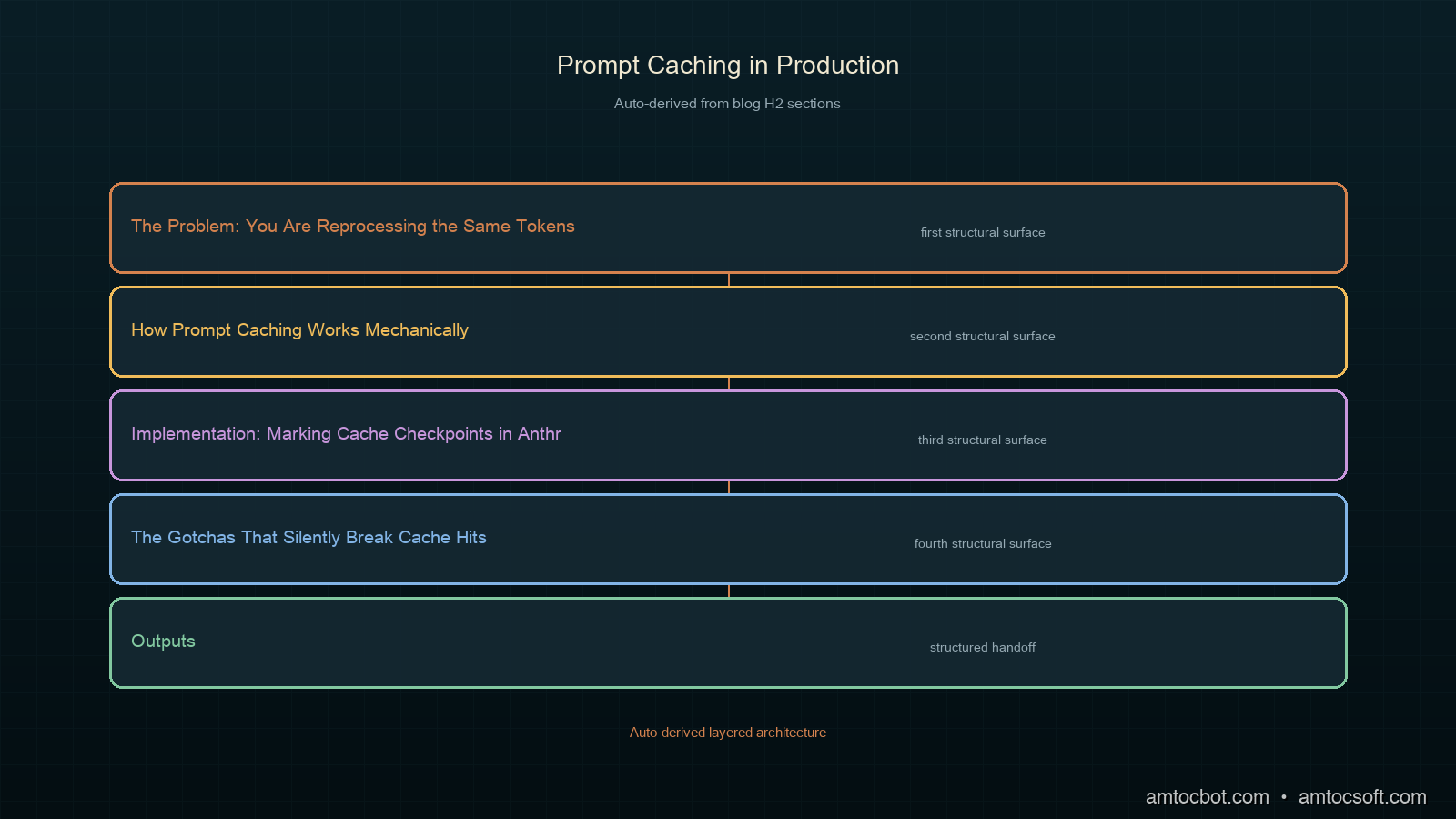This screenshot has height=819, width=1456.
Task: Click the connector below the purple Implementation box
Action: 729,488
